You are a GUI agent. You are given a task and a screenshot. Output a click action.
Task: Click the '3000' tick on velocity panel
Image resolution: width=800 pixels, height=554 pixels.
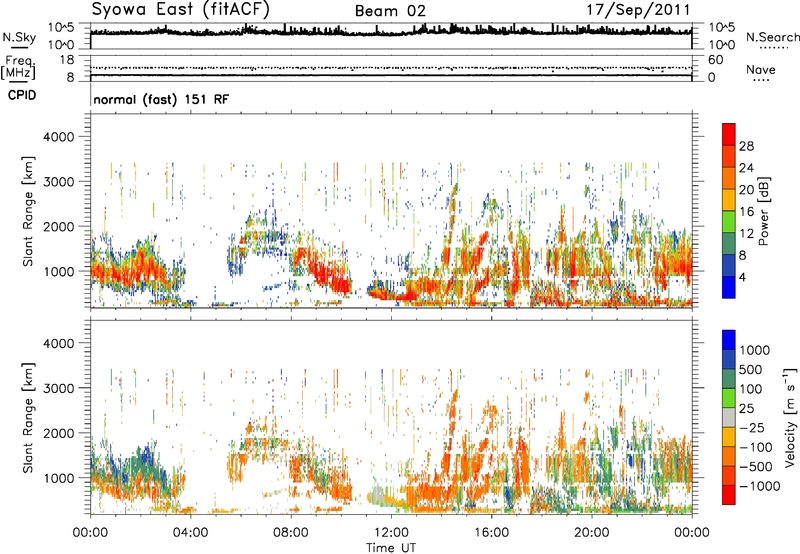58,388
